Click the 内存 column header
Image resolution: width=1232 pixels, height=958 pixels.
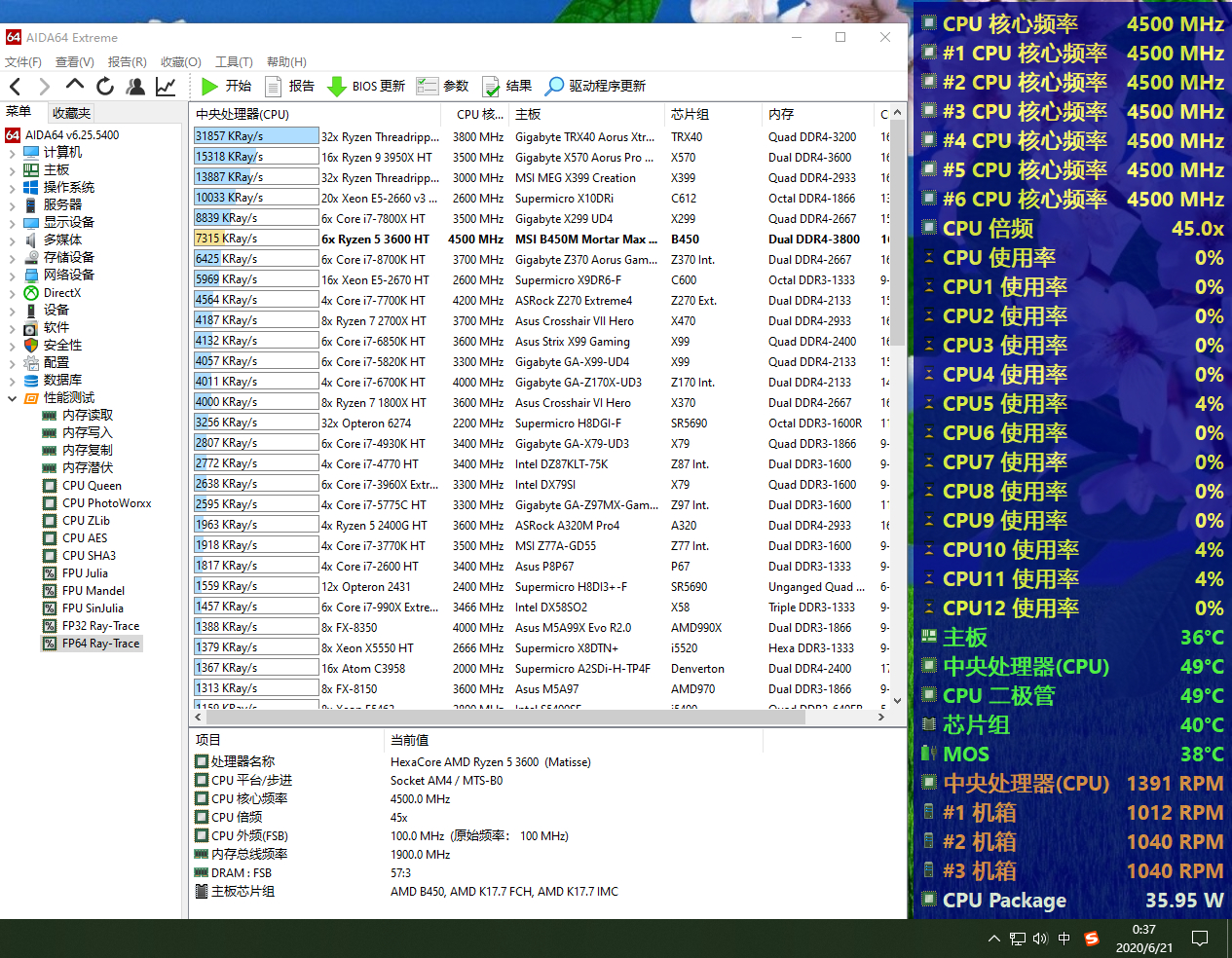pyautogui.click(x=818, y=114)
